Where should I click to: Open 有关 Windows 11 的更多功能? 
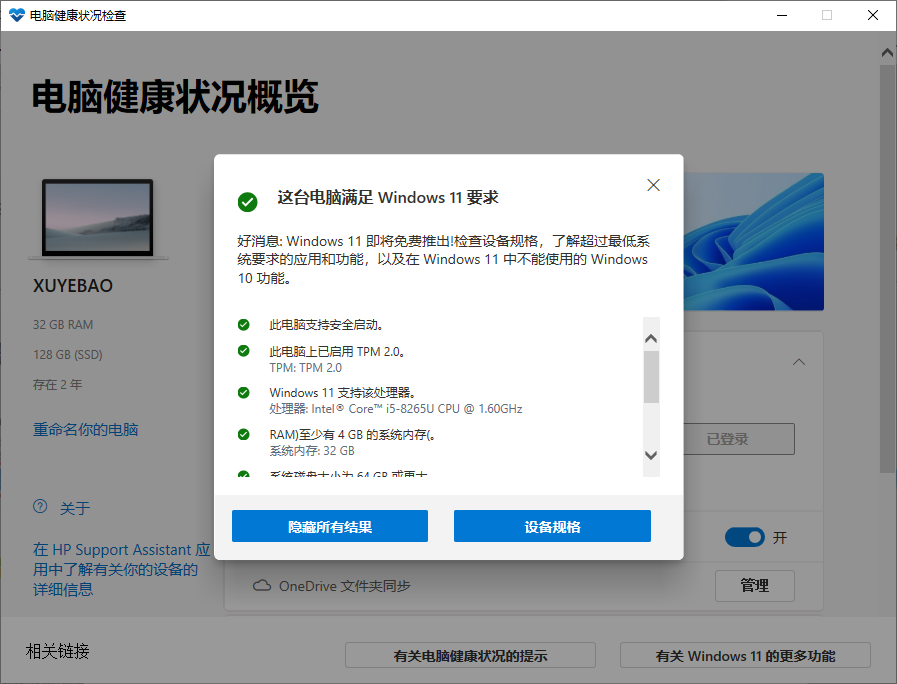[745, 655]
